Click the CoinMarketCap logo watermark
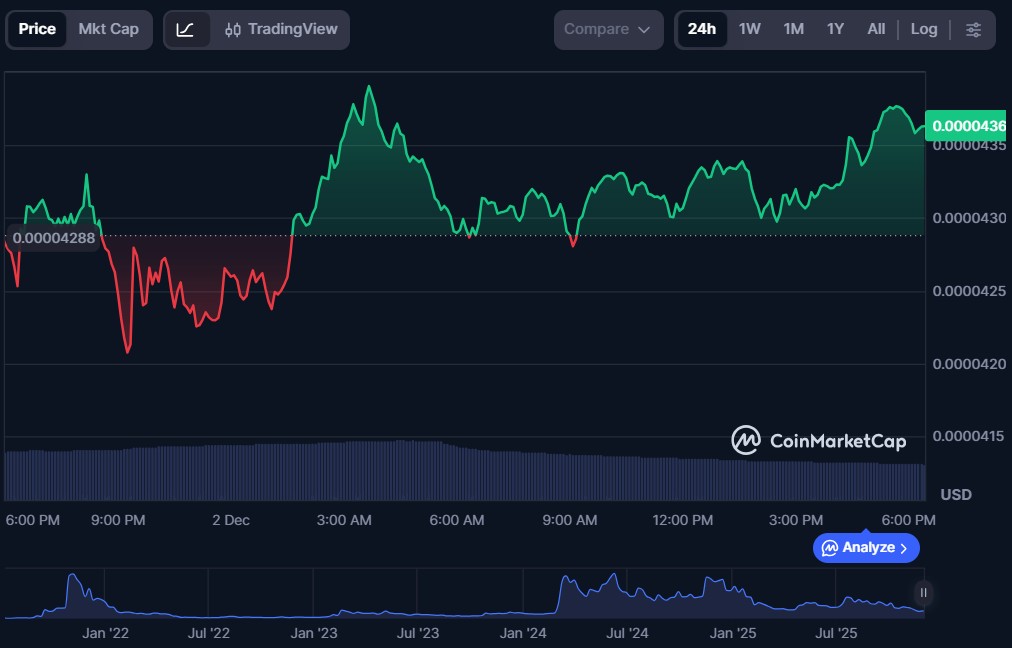Viewport: 1012px width, 648px height. 818,440
